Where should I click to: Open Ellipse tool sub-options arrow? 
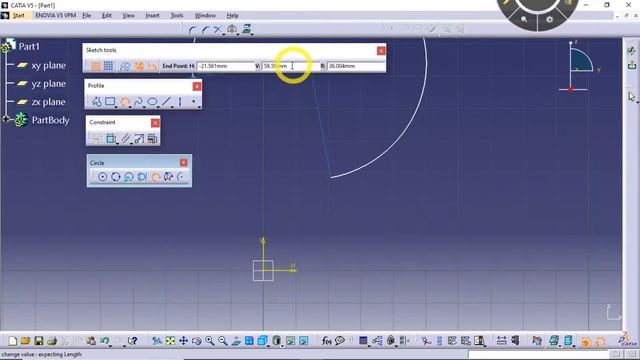158,107
